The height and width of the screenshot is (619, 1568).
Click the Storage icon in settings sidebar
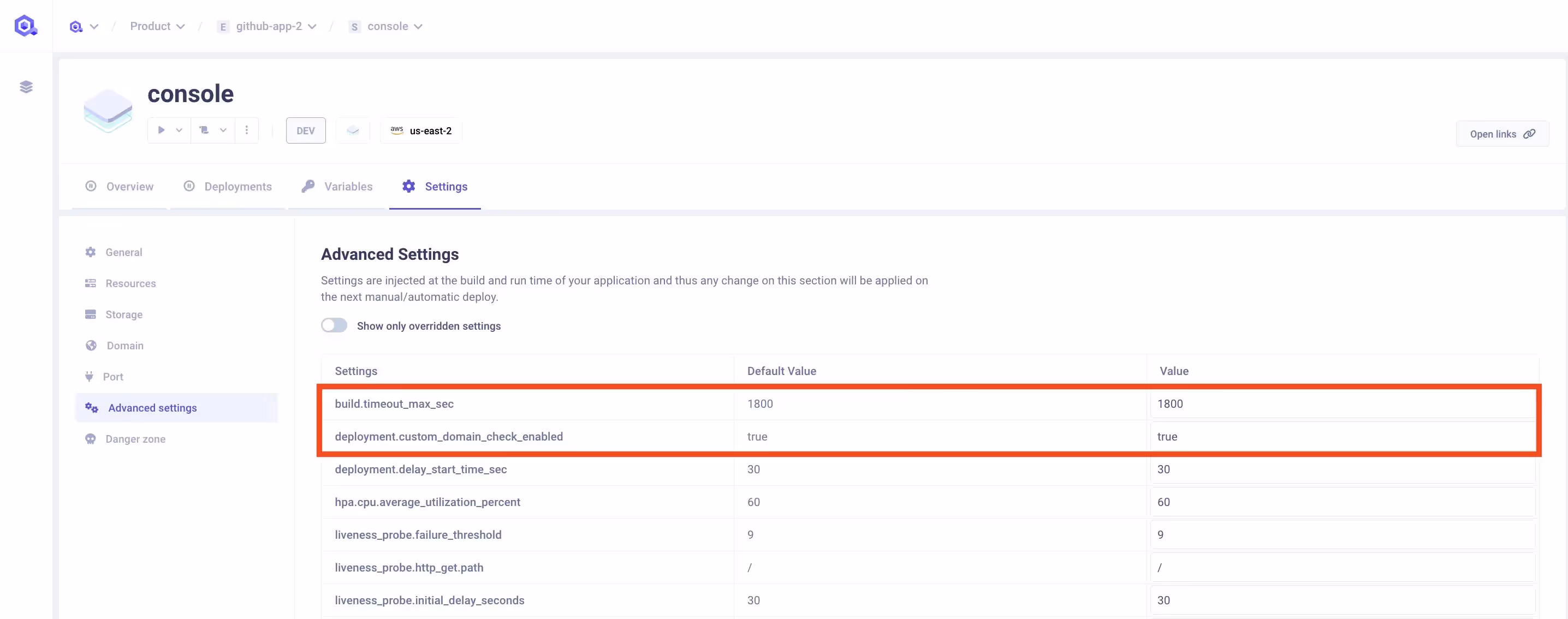[90, 314]
